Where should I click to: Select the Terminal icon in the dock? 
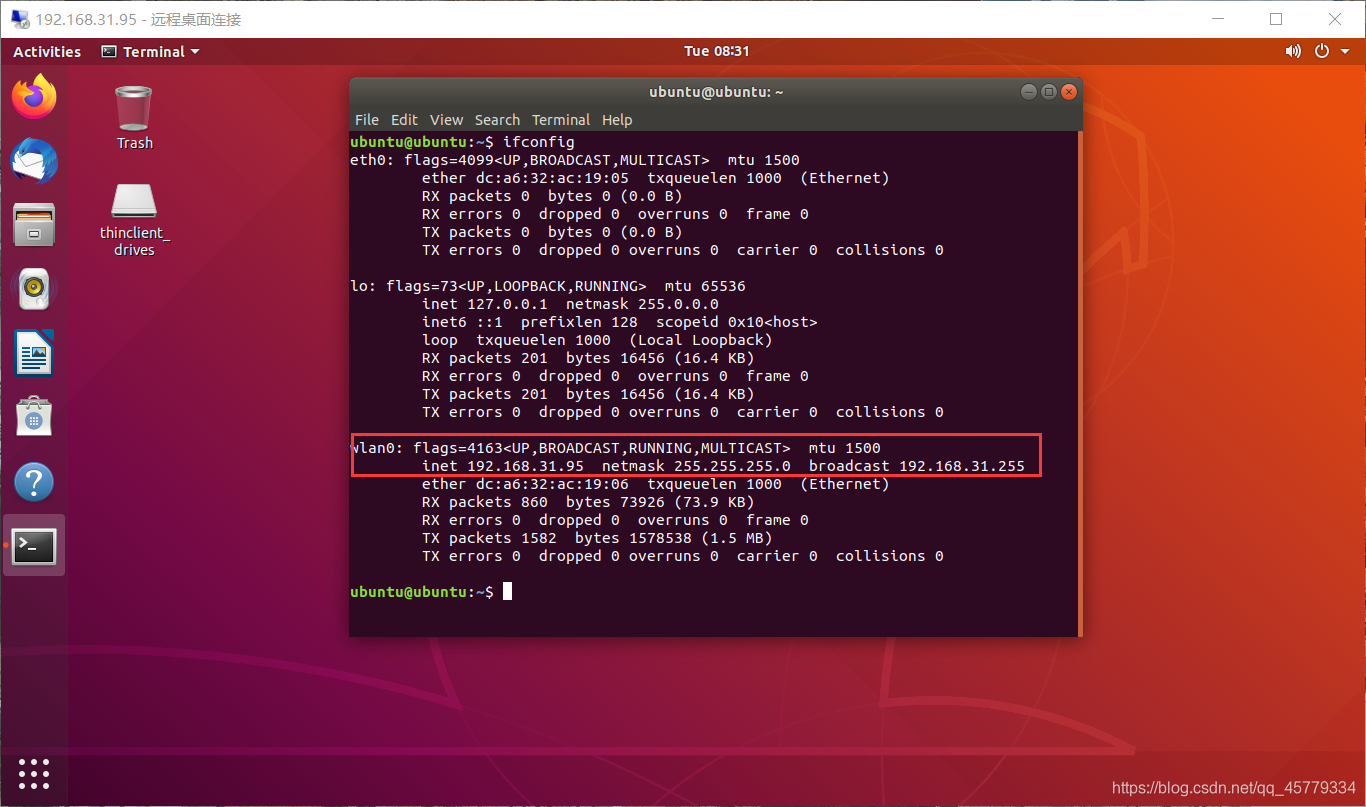pyautogui.click(x=33, y=545)
